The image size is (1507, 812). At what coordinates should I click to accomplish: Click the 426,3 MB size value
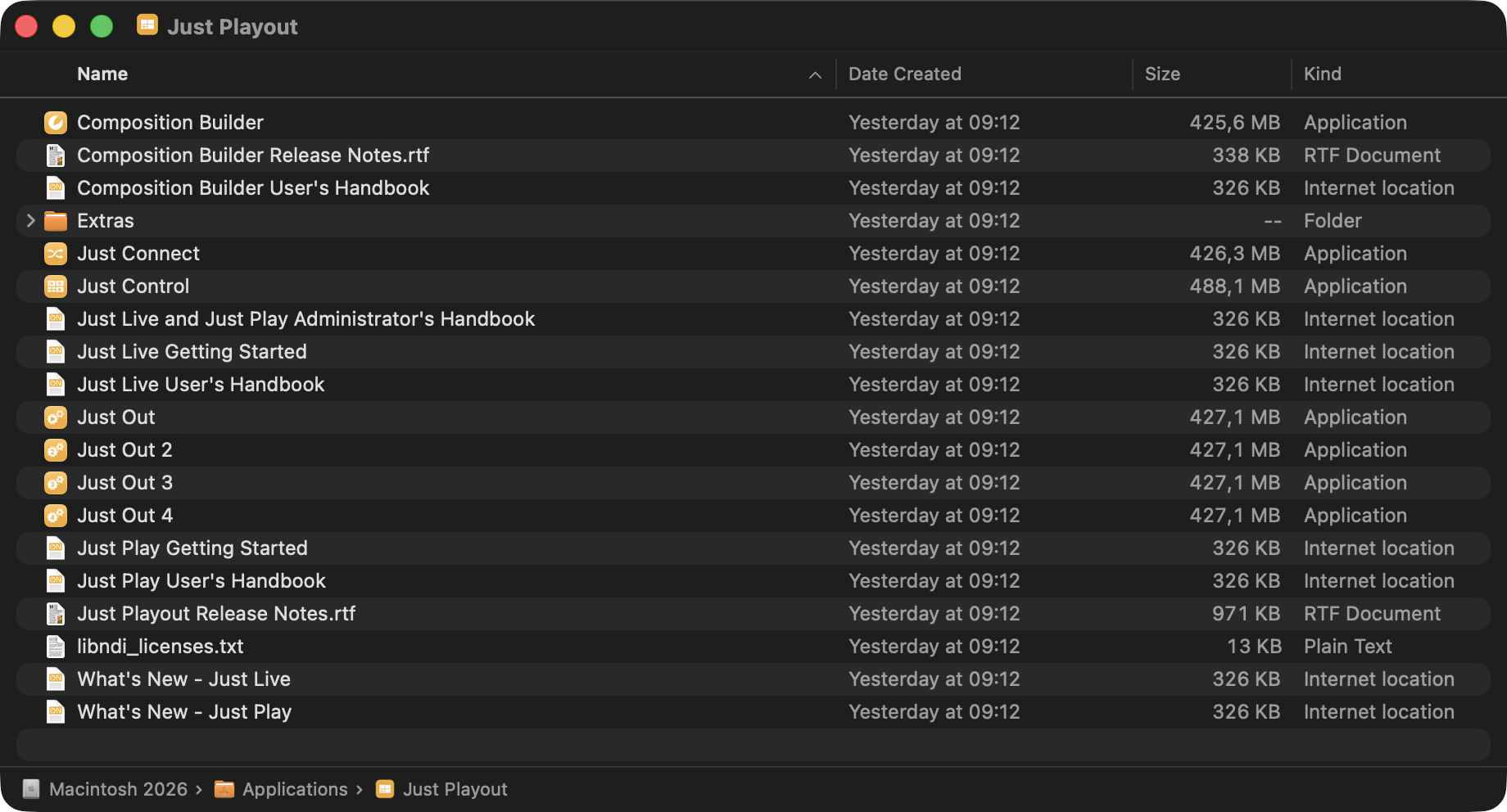point(1234,254)
